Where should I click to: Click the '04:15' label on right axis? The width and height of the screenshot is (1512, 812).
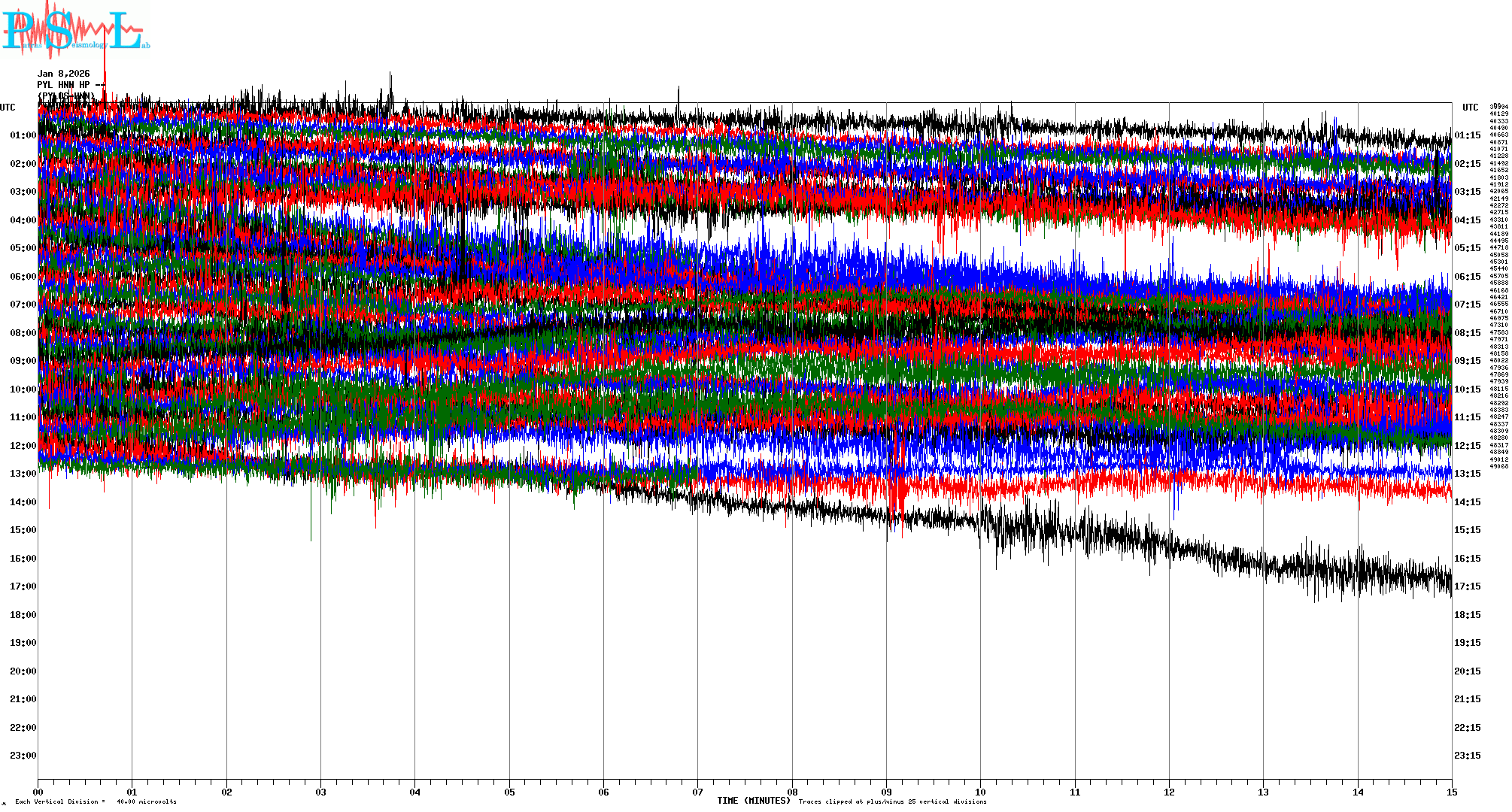tap(1467, 220)
